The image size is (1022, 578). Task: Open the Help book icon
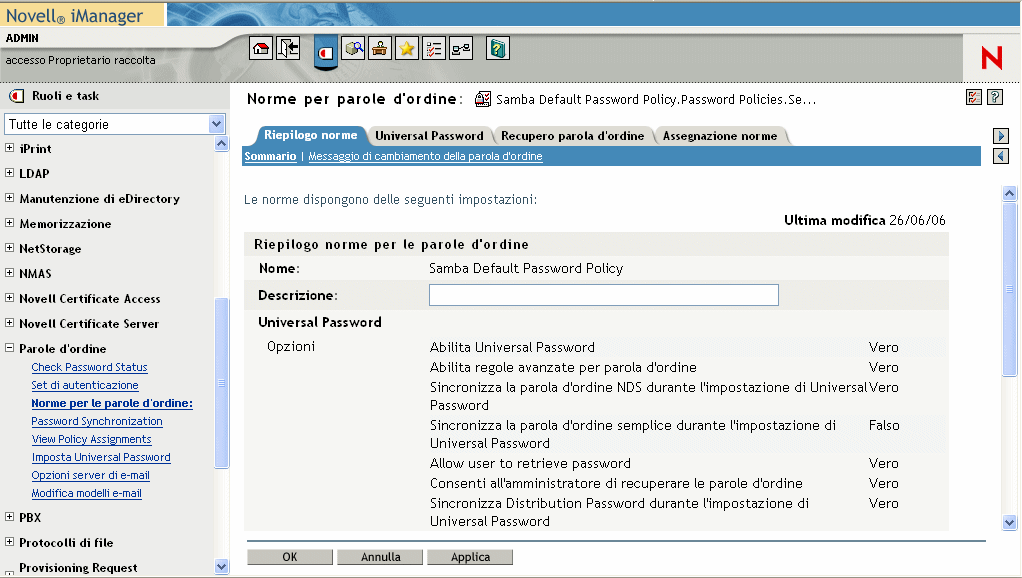coord(498,48)
